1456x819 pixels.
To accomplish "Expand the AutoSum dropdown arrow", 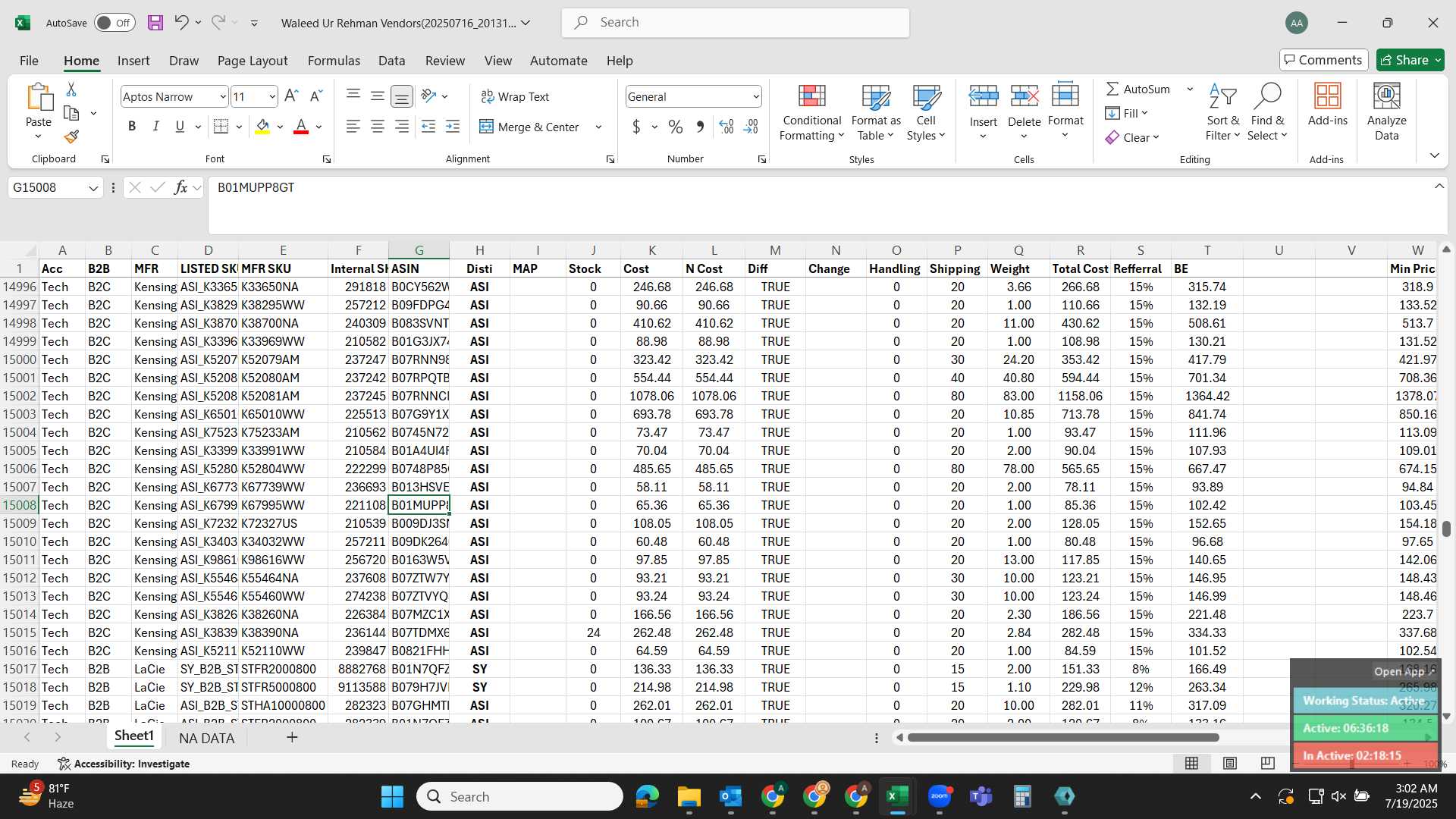I will tap(1190, 89).
